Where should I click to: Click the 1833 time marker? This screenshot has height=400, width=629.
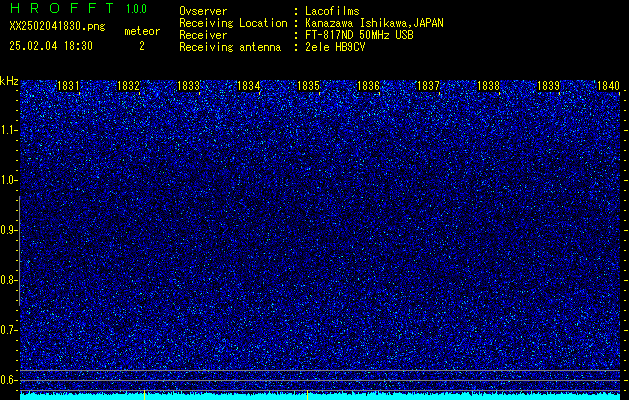pos(189,86)
